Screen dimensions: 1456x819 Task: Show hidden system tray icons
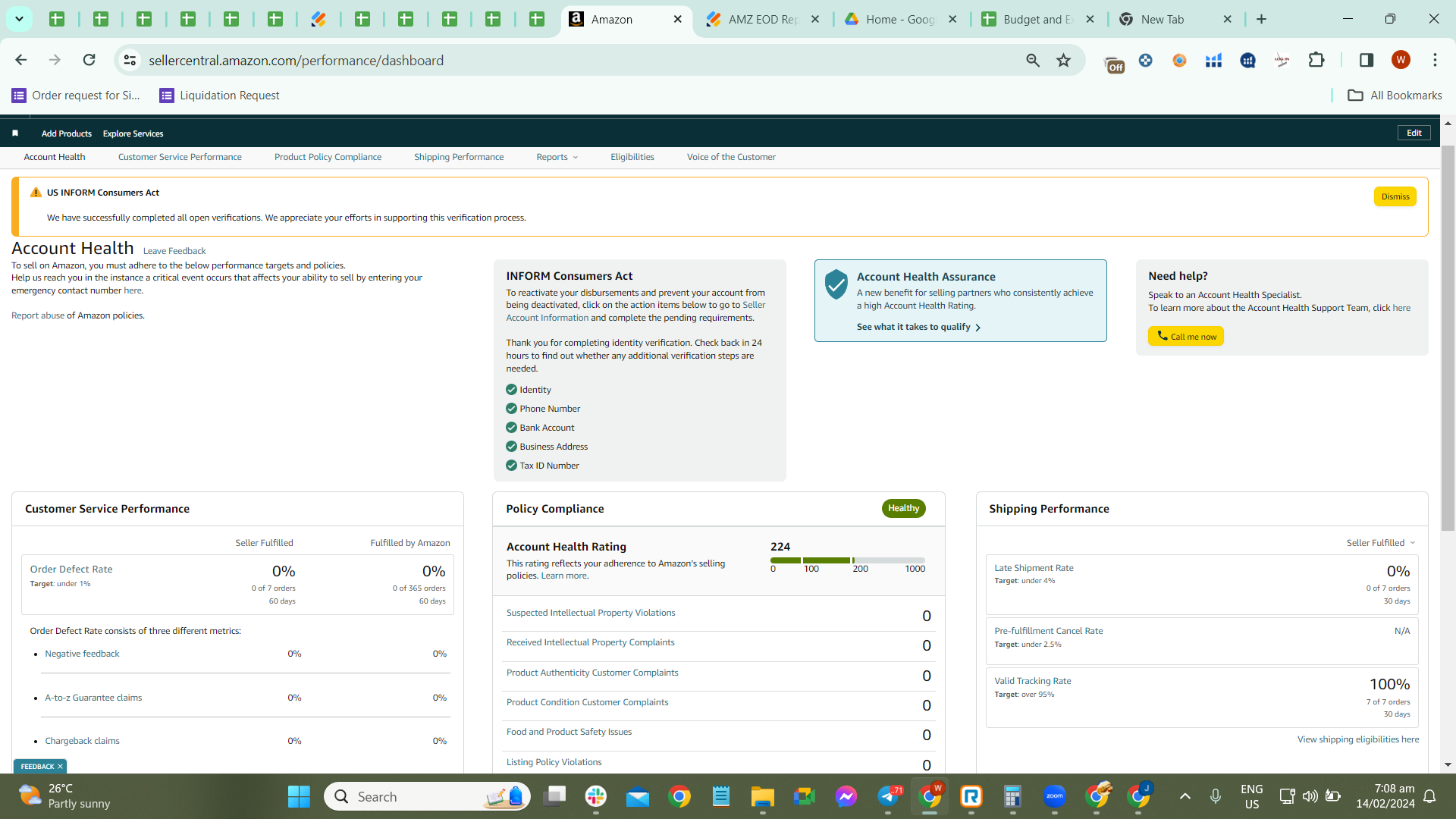point(1185,796)
